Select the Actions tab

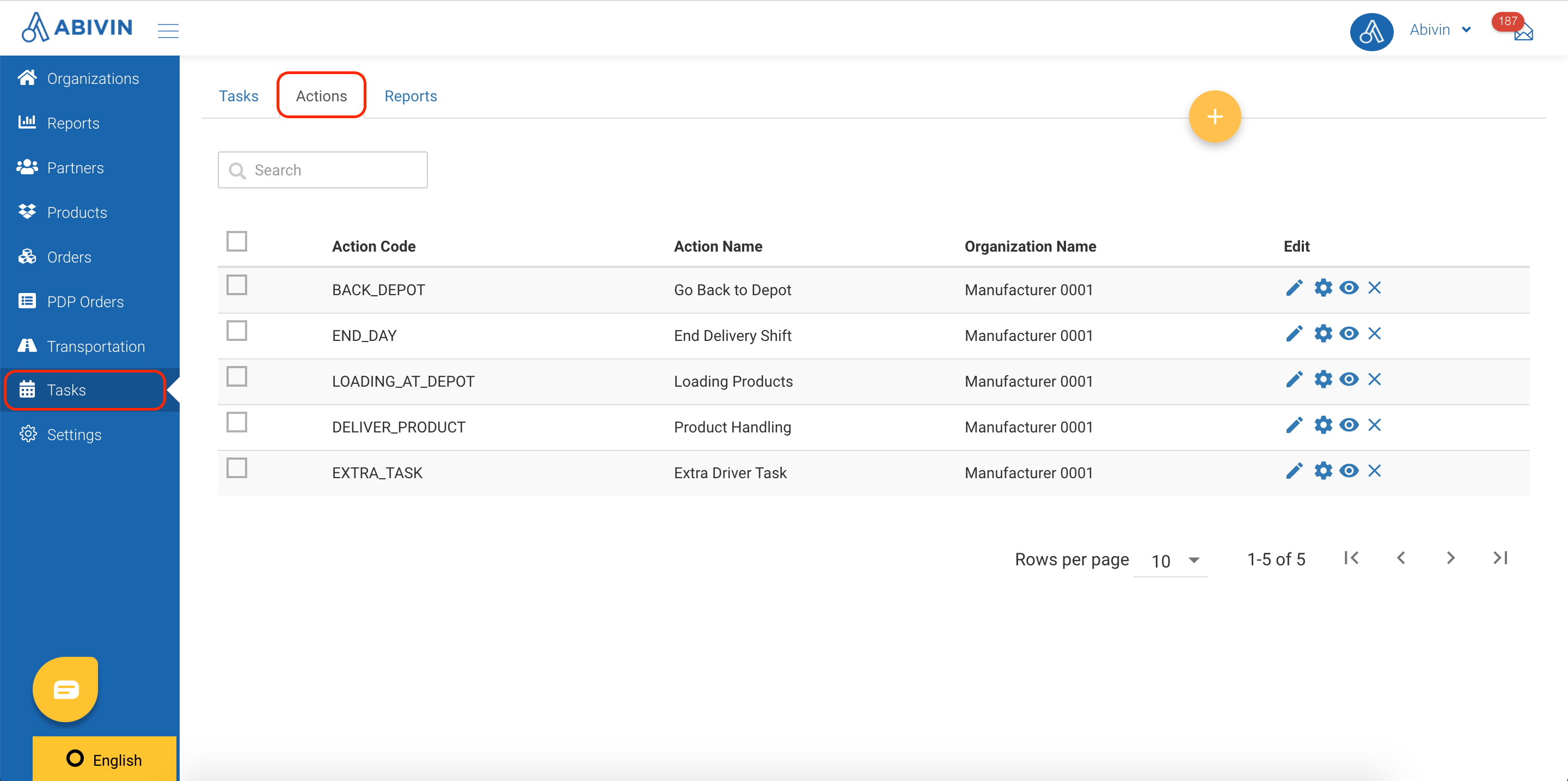321,95
